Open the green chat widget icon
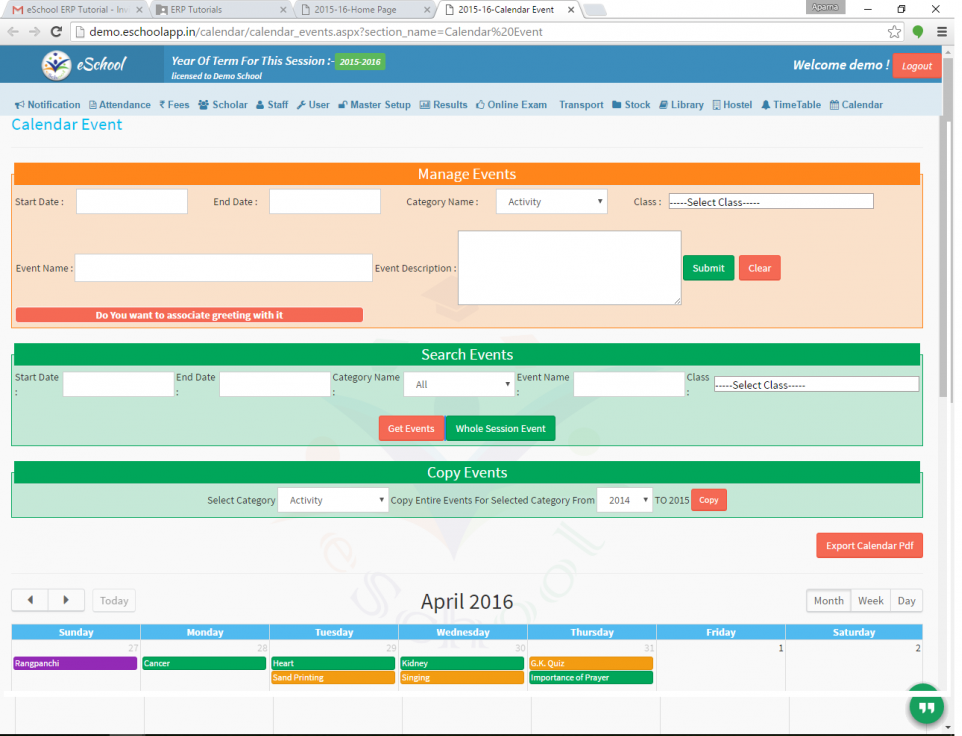The image size is (962, 736). [x=926, y=707]
